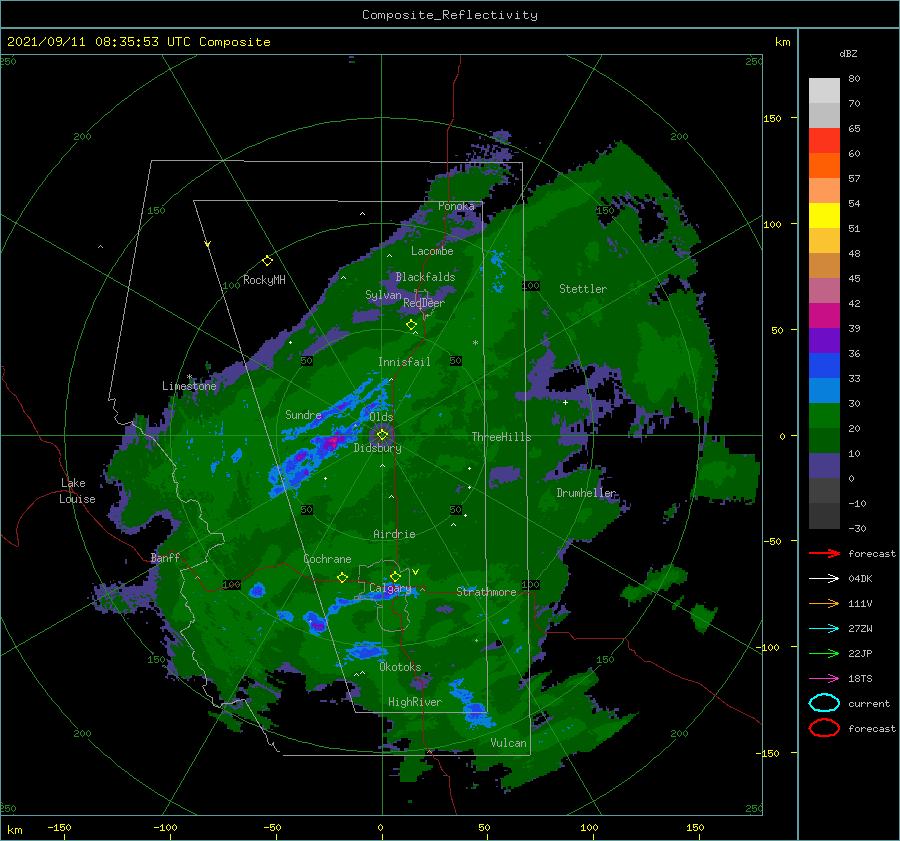Click the 'current' legend text
900x841 pixels.
click(869, 704)
